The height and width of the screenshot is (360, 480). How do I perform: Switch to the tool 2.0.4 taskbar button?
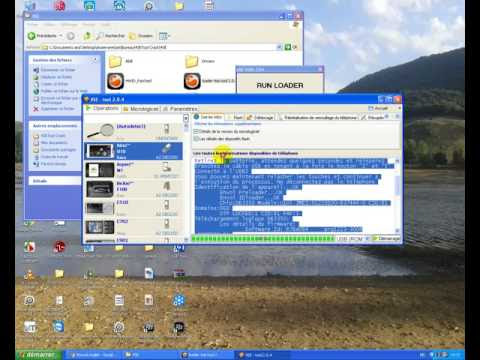click(263, 355)
